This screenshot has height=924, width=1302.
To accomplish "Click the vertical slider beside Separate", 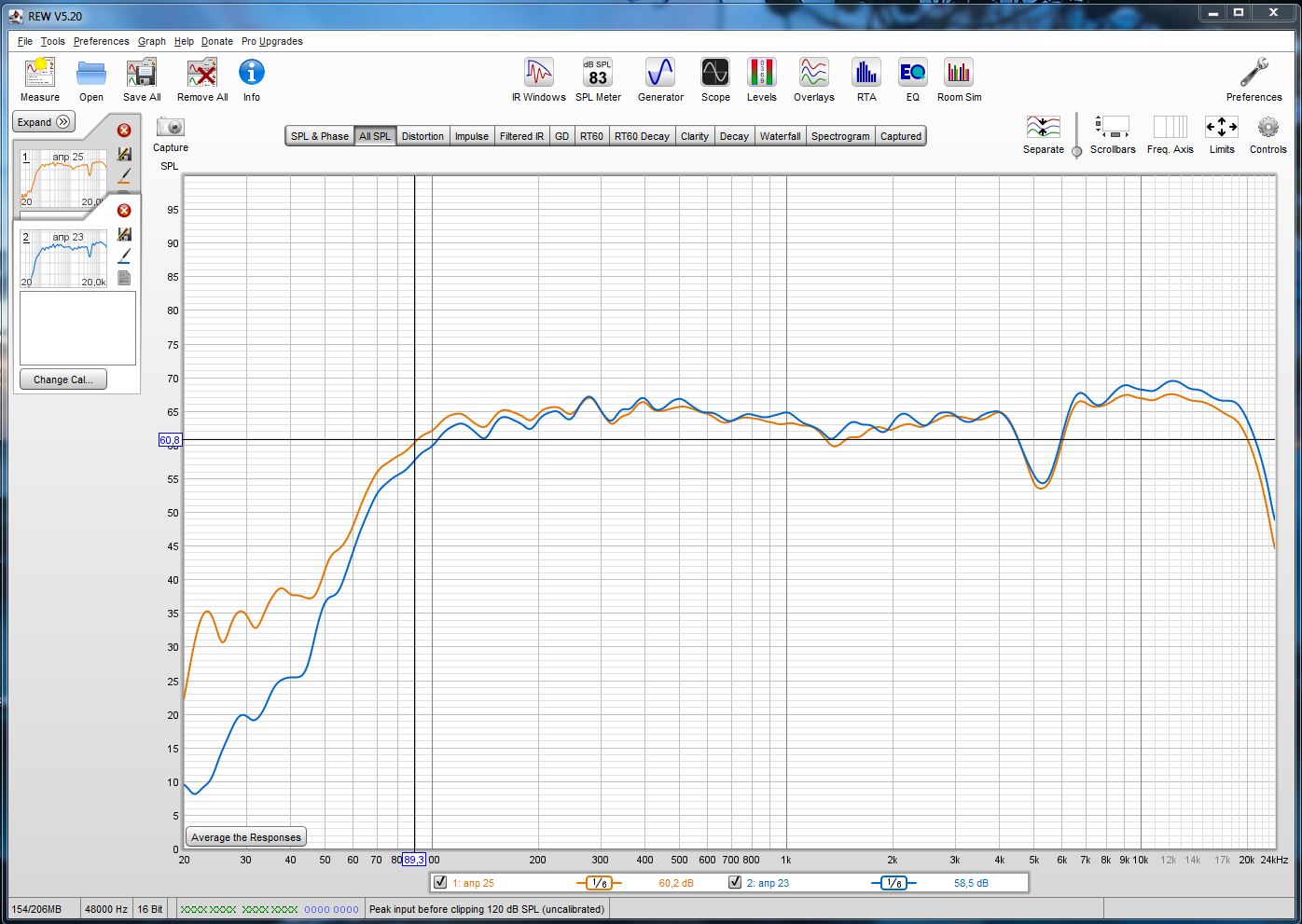I will (x=1076, y=149).
